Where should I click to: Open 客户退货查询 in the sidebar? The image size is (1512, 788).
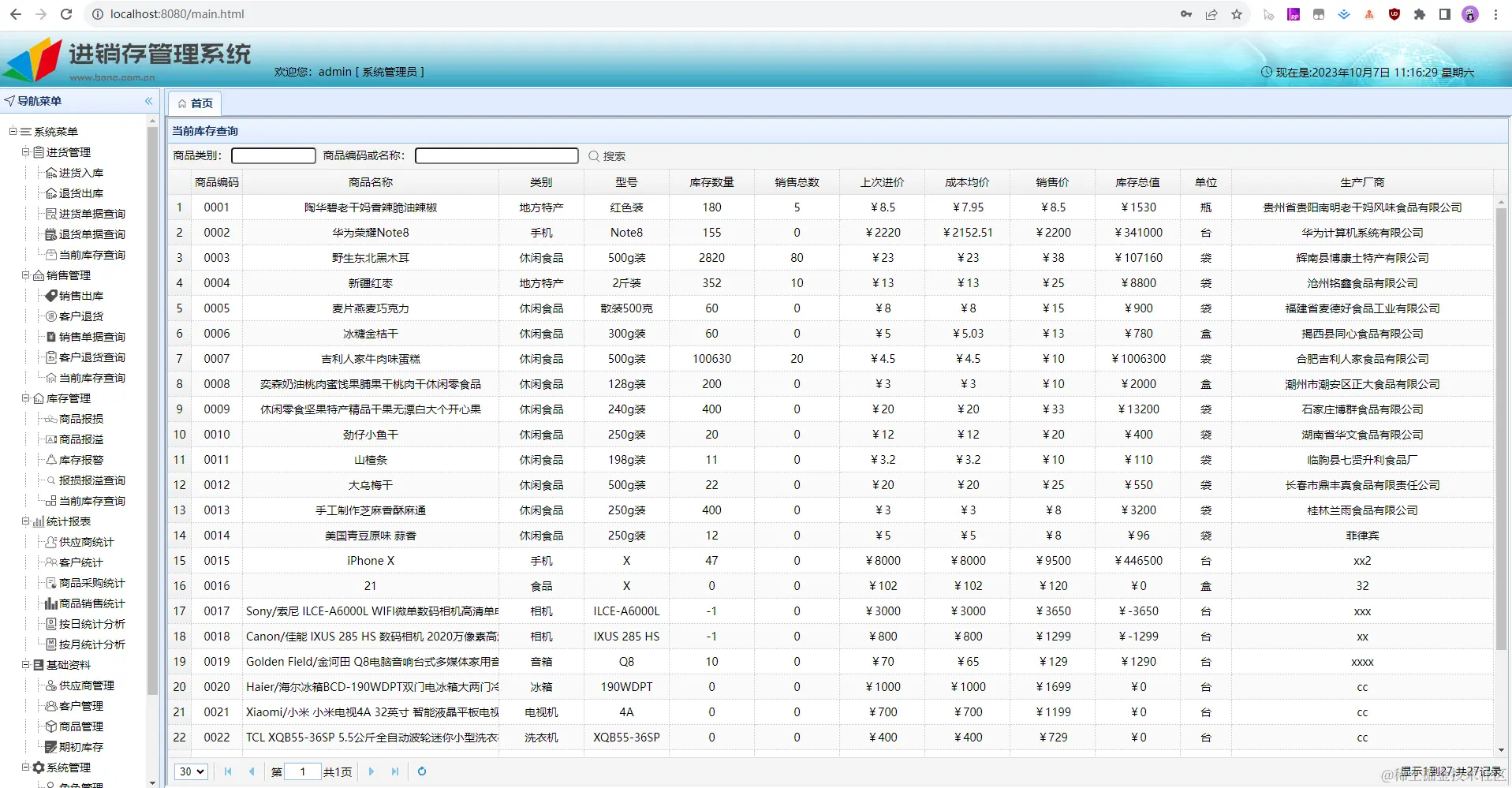91,357
